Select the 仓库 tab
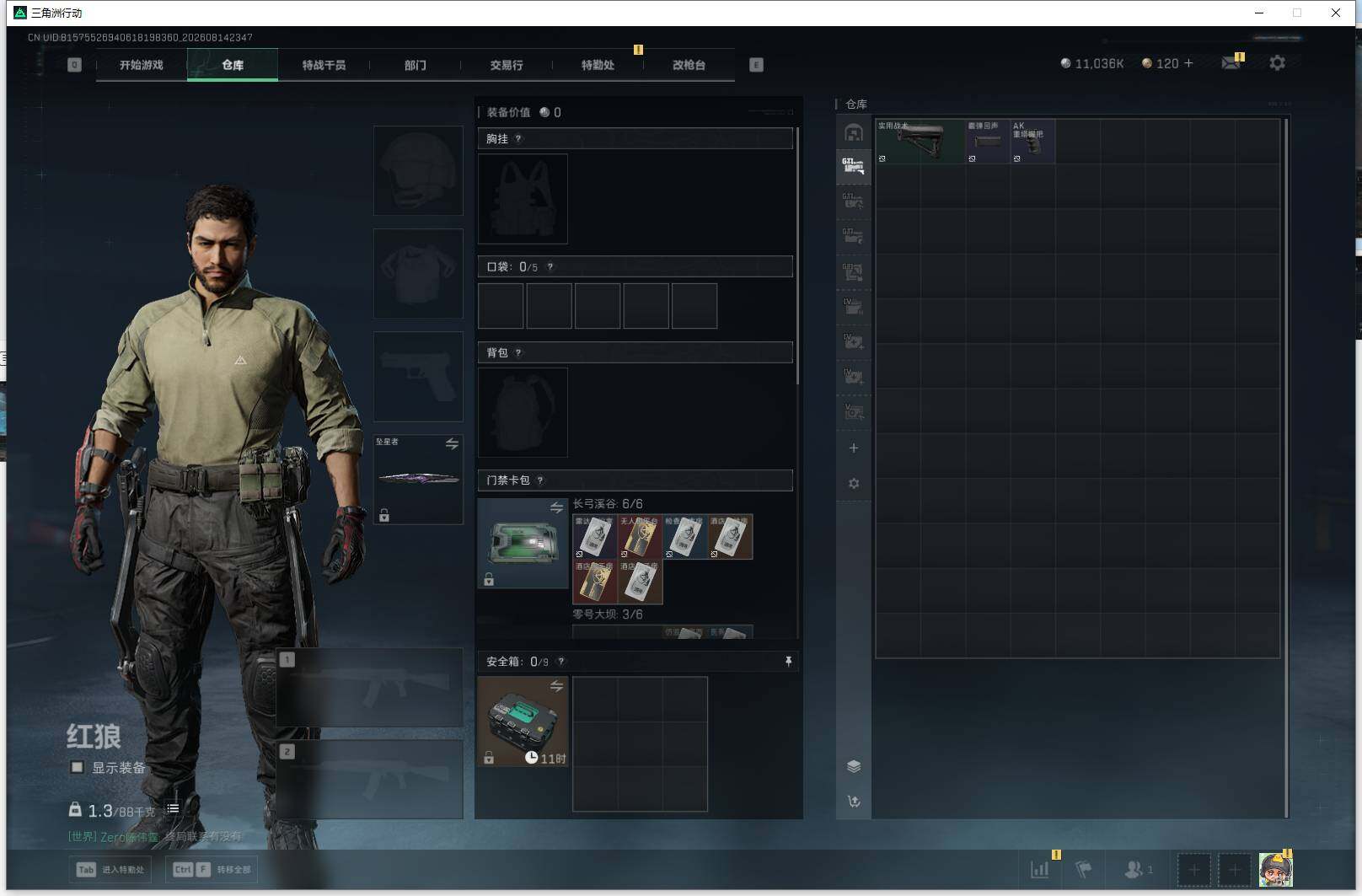This screenshot has height=896, width=1362. pyautogui.click(x=233, y=65)
